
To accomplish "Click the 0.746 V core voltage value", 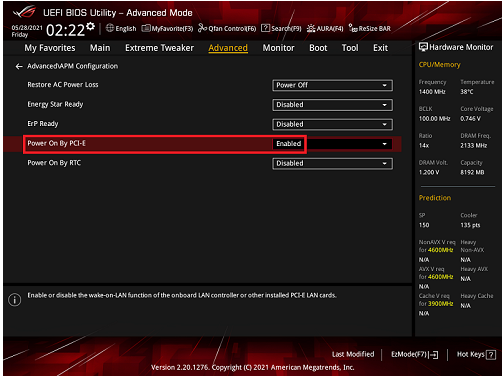I will pos(470,119).
